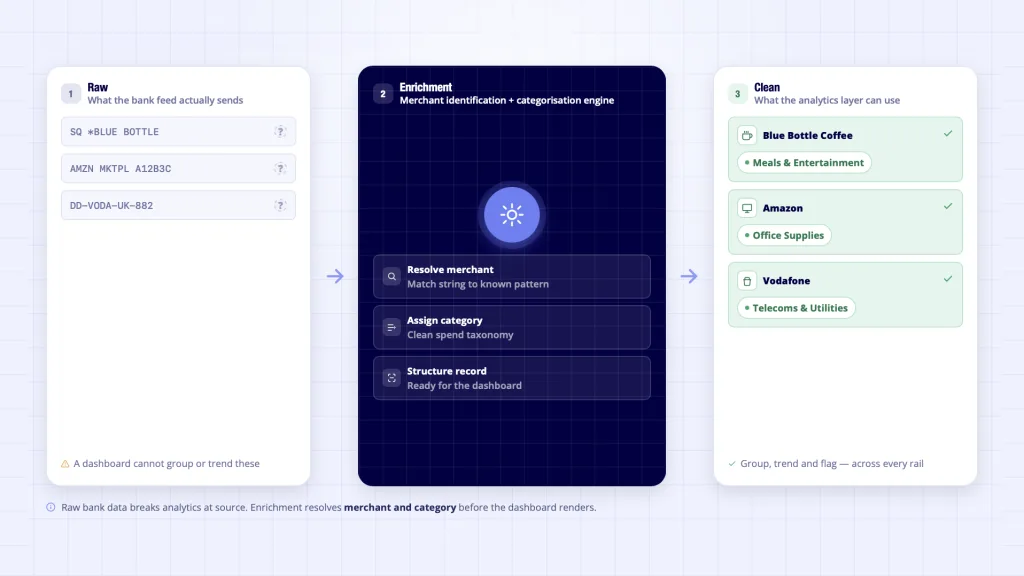Click 'What the bank feed actually sends' subtitle

(x=165, y=101)
